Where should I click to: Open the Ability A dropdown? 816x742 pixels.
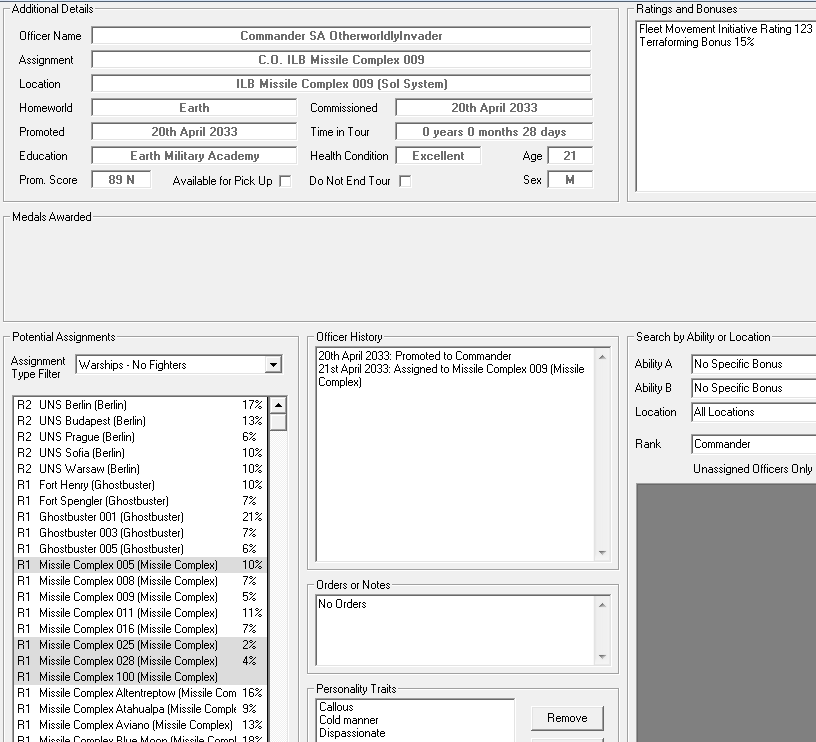[754, 364]
